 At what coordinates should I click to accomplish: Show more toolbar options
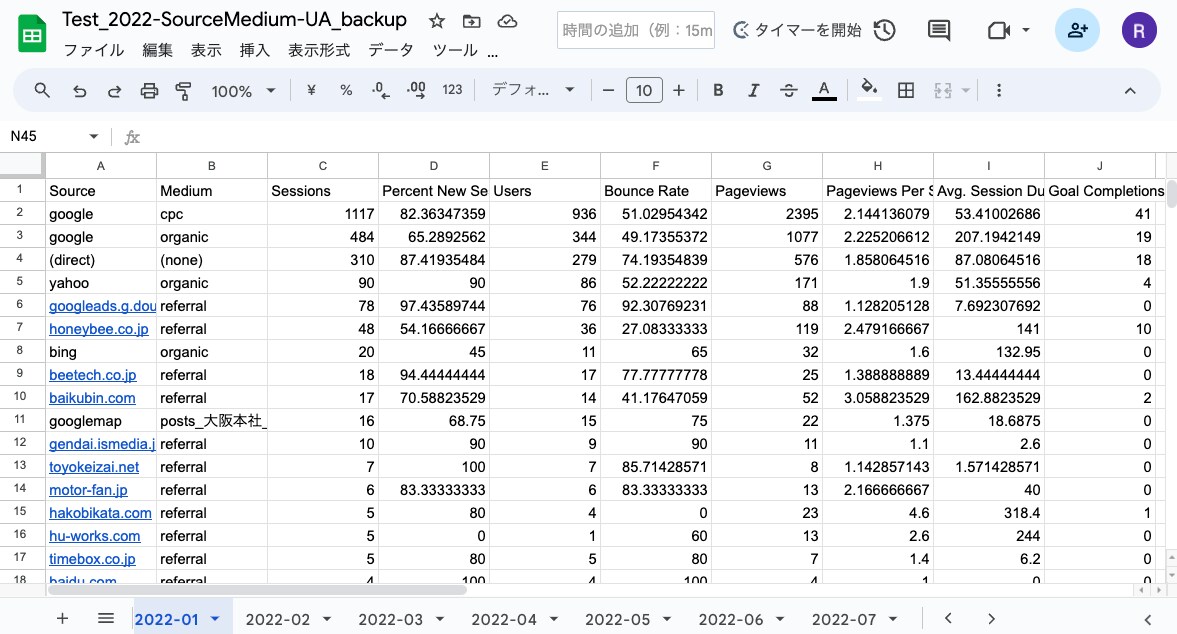point(998,90)
